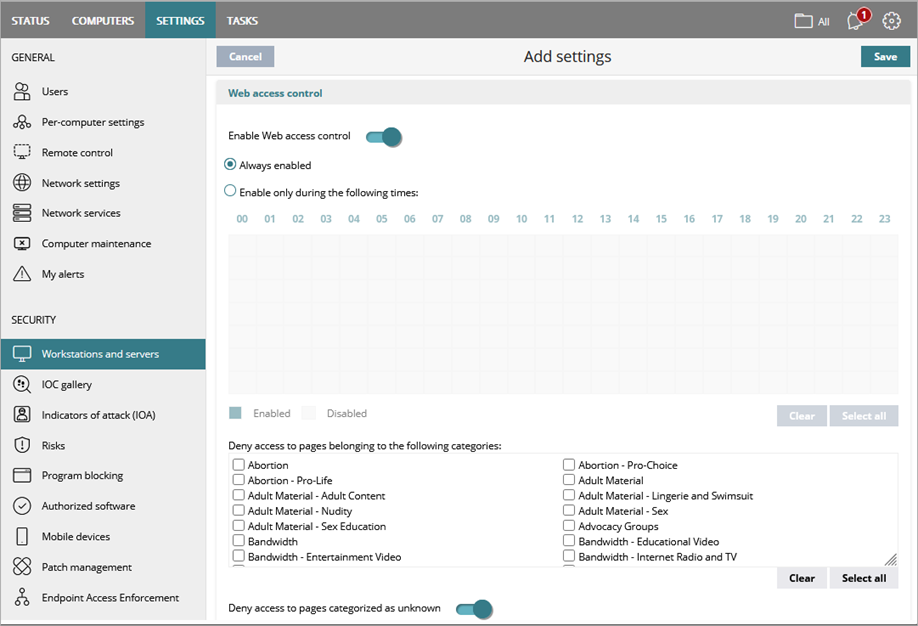
Task: Select all deny categories
Action: pyautogui.click(x=863, y=577)
